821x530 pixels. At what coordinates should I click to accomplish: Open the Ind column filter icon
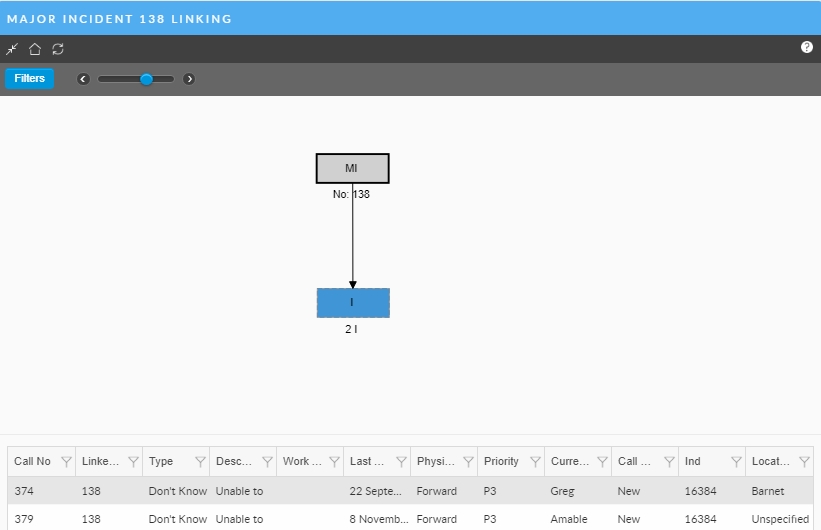(736, 462)
